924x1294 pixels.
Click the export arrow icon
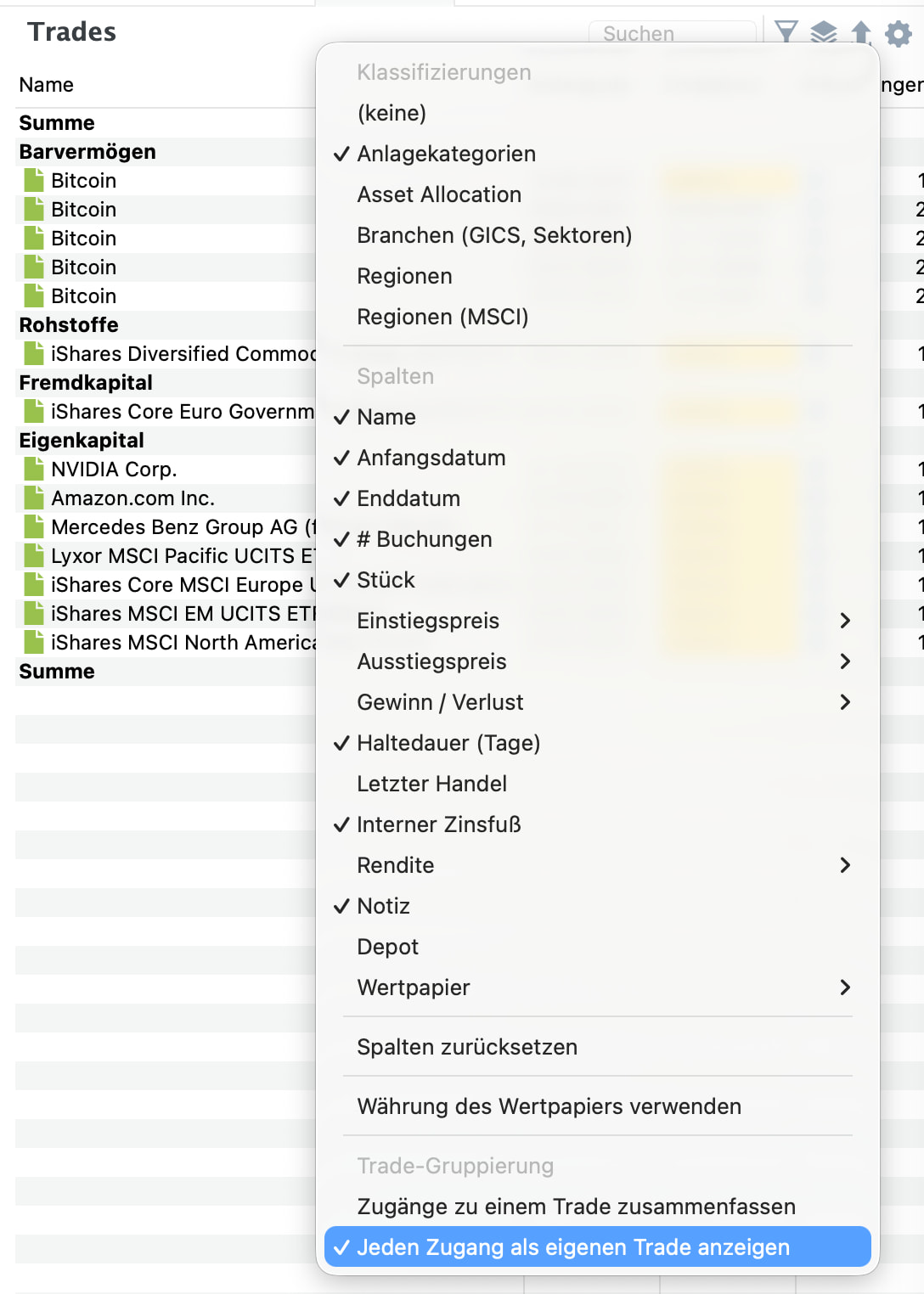point(861,33)
